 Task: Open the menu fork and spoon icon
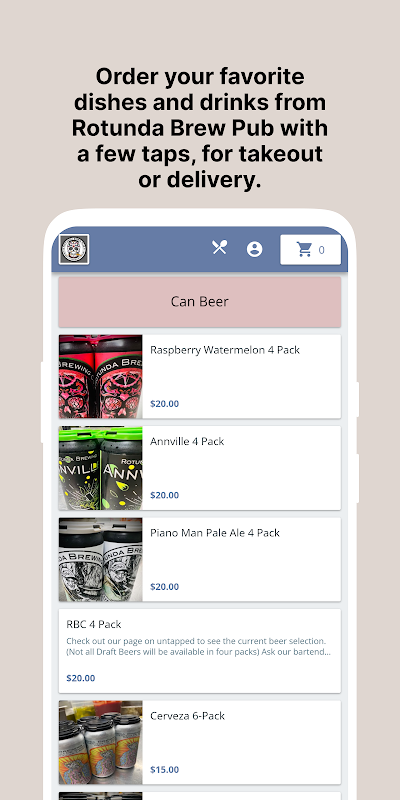coord(219,247)
